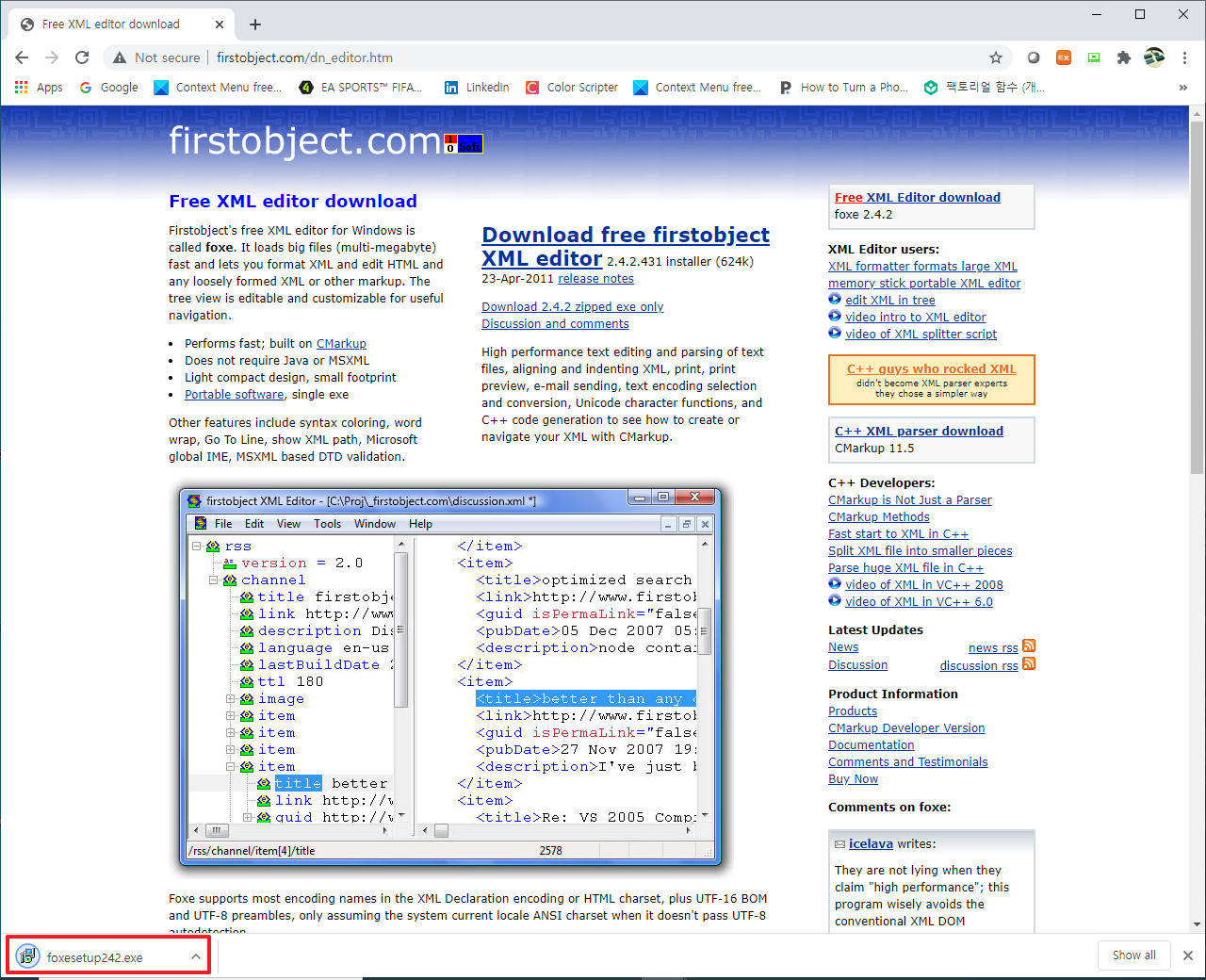The image size is (1206, 980).
Task: Open Buy Now link
Action: click(x=853, y=779)
